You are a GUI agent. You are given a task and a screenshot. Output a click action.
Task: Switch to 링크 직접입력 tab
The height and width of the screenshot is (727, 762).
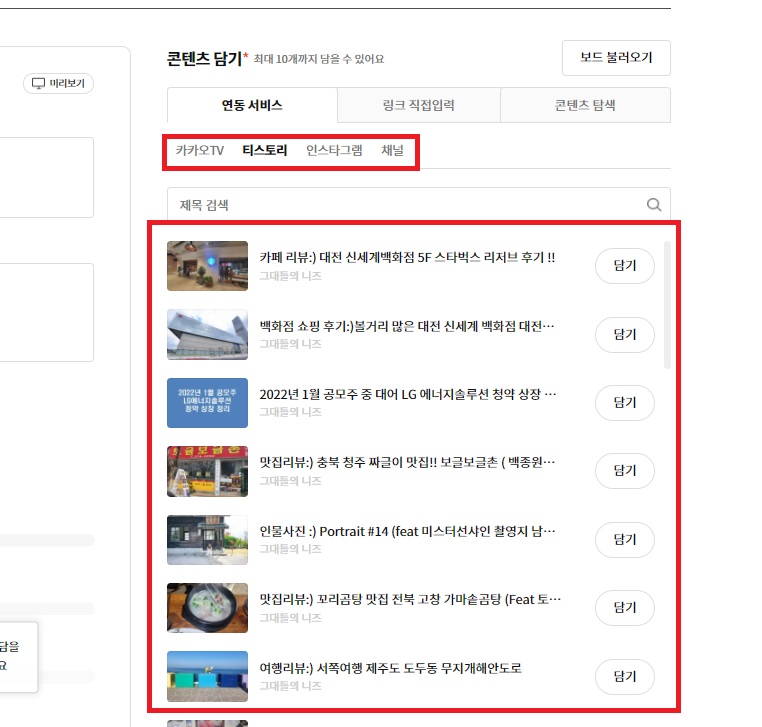(418, 105)
